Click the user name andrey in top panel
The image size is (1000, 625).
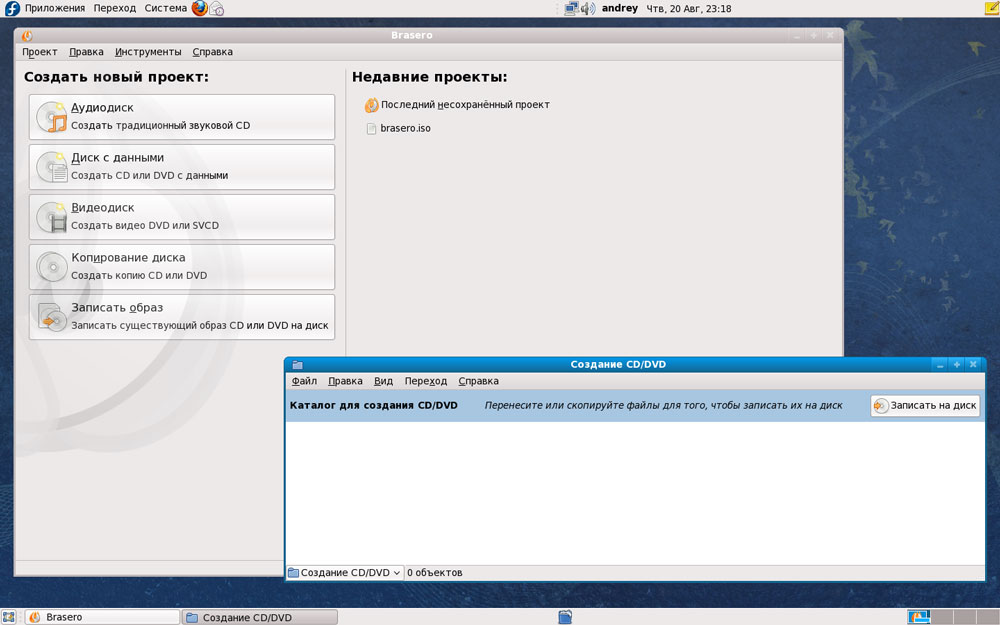point(619,8)
